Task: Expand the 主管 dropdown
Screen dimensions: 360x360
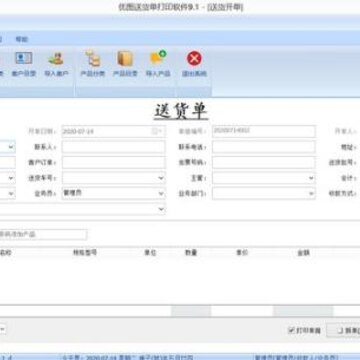Action: [x=311, y=178]
